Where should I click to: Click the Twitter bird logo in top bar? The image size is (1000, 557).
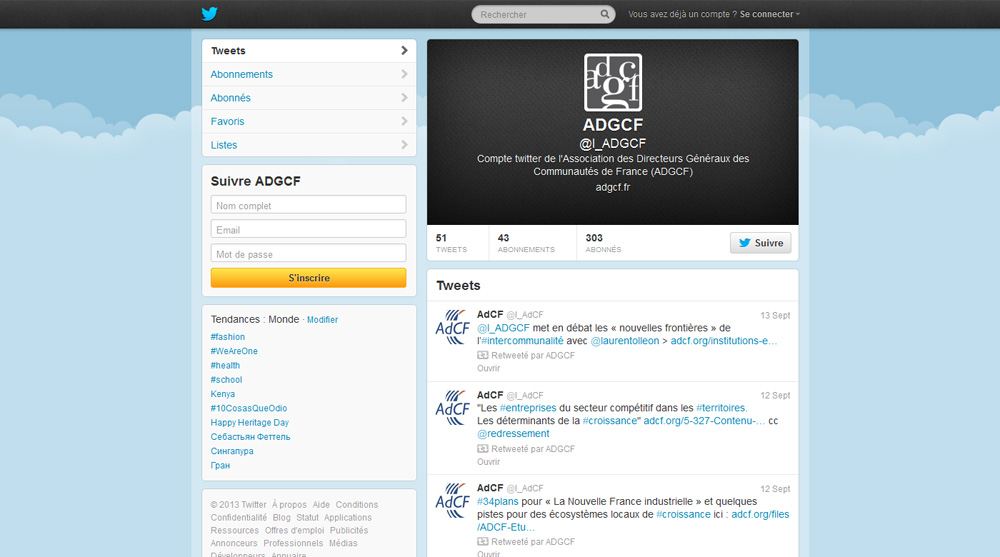[x=209, y=14]
